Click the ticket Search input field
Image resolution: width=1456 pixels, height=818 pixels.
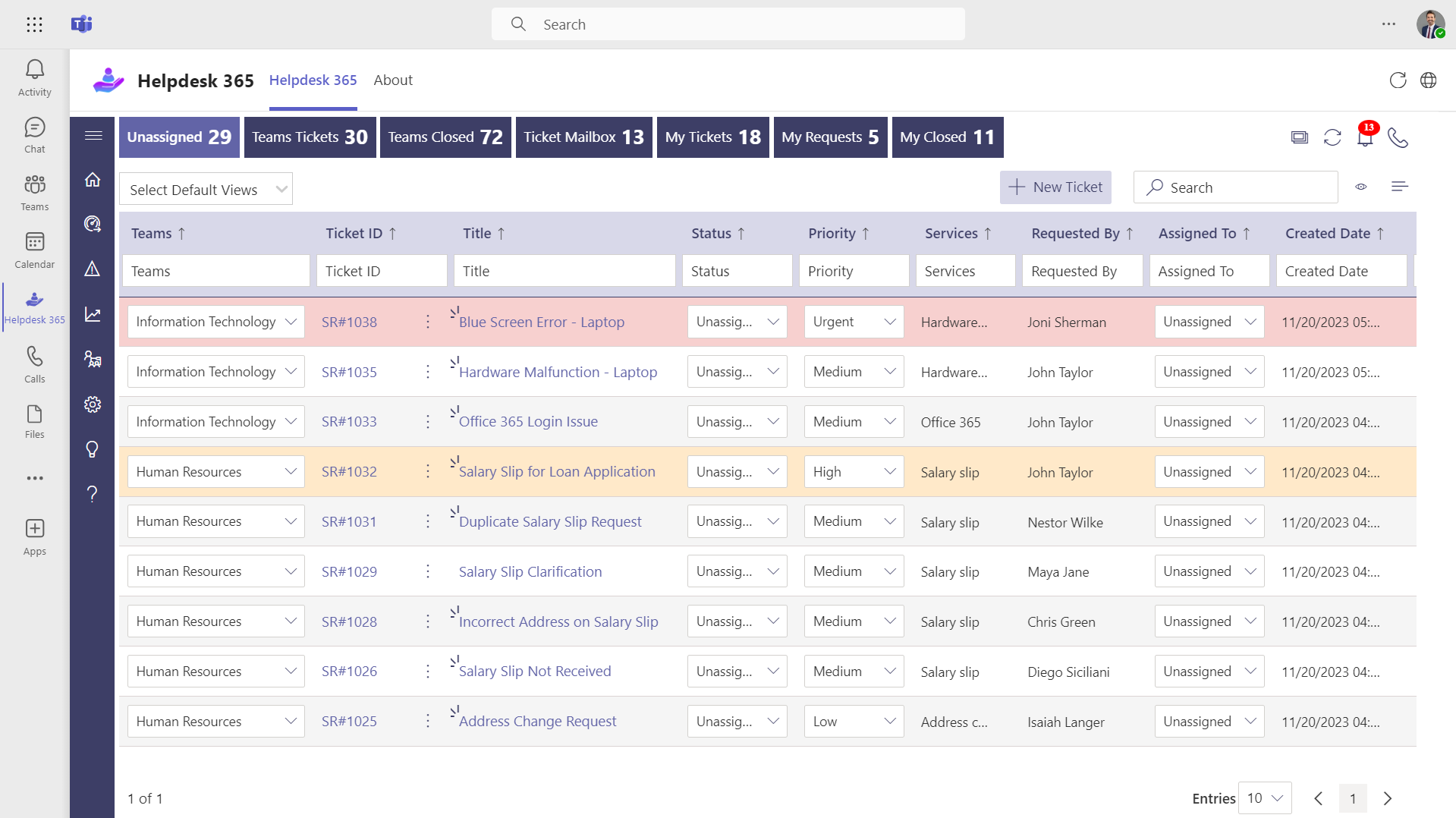[x=1236, y=187]
